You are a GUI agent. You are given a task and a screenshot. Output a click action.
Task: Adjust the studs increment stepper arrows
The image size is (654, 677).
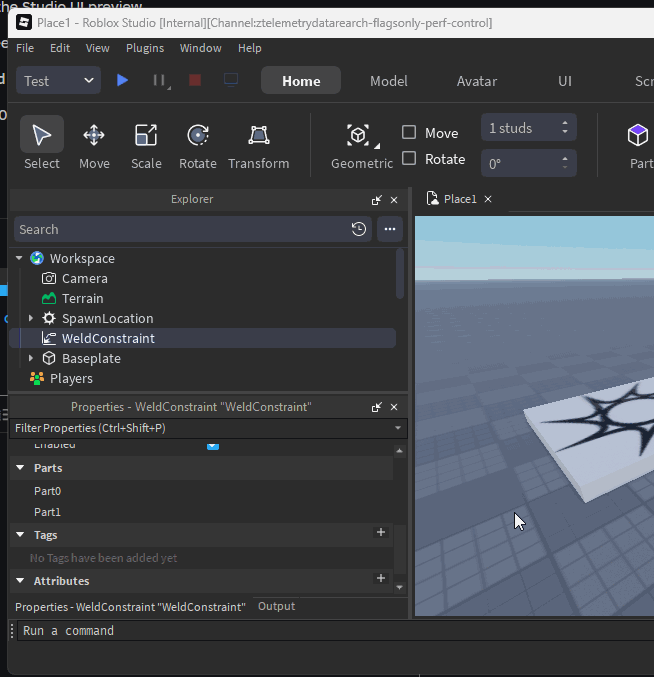pyautogui.click(x=565, y=127)
